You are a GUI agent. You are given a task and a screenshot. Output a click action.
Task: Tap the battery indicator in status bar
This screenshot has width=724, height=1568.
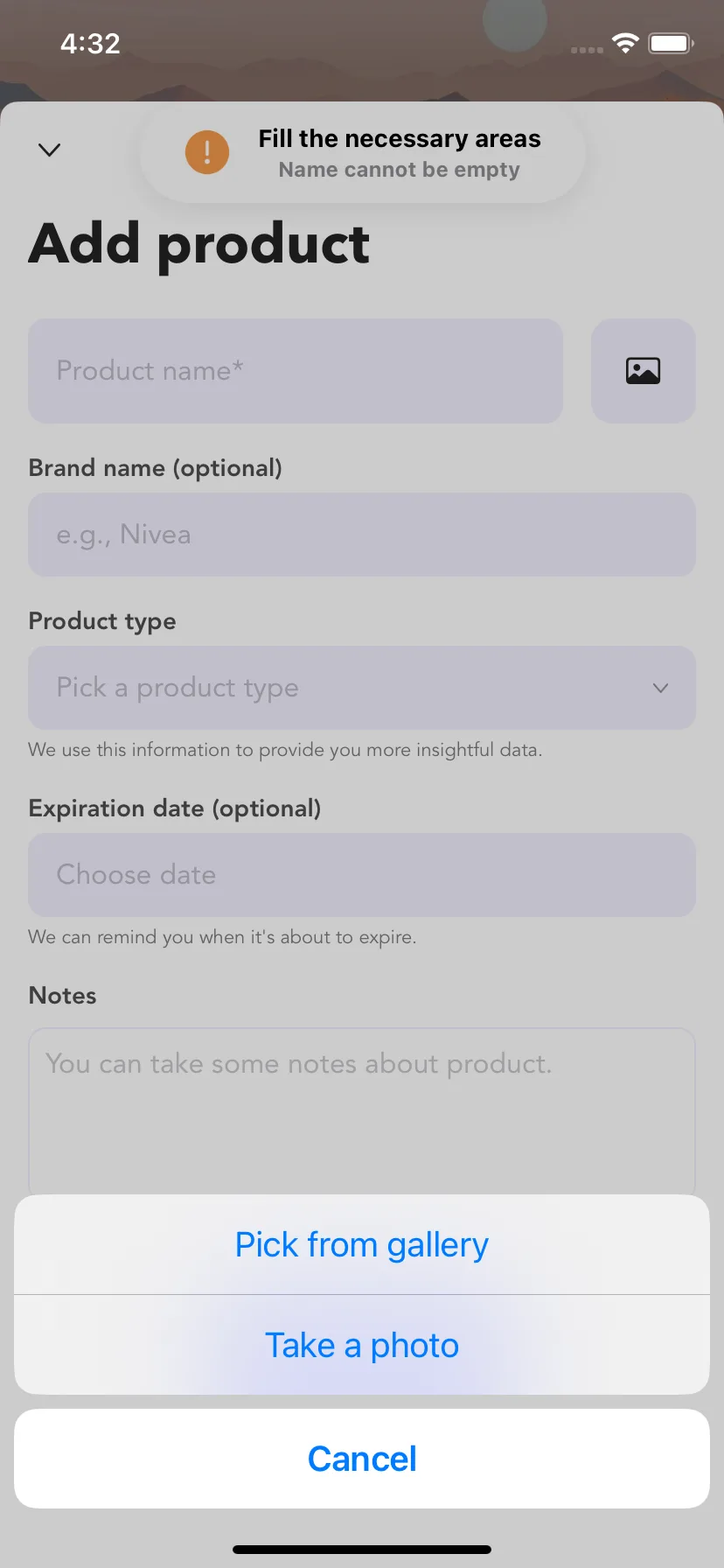pos(671,43)
